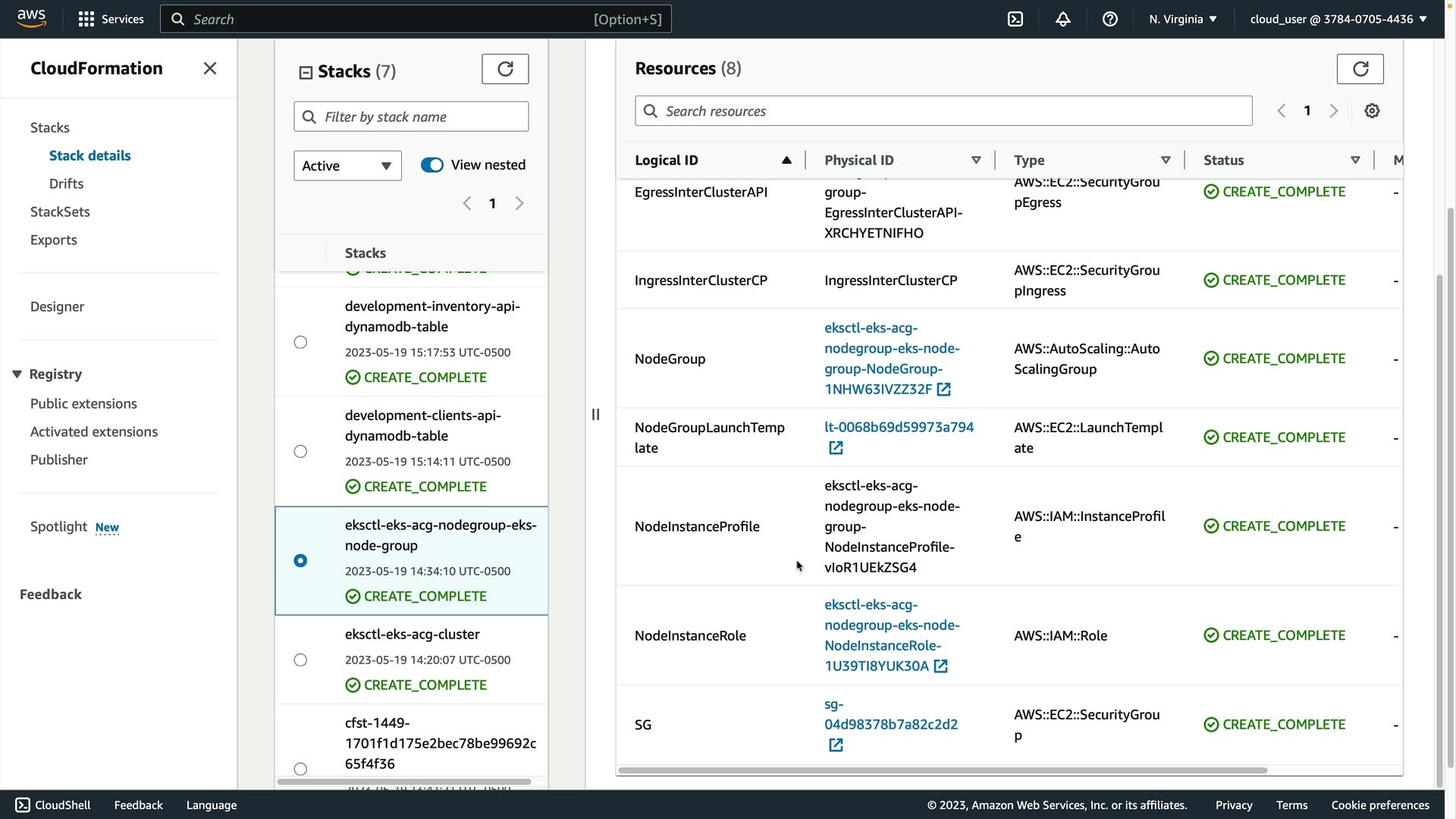1456x819 pixels.
Task: Select the eksctl-eks-acg-cluster stack radio
Action: click(x=300, y=660)
